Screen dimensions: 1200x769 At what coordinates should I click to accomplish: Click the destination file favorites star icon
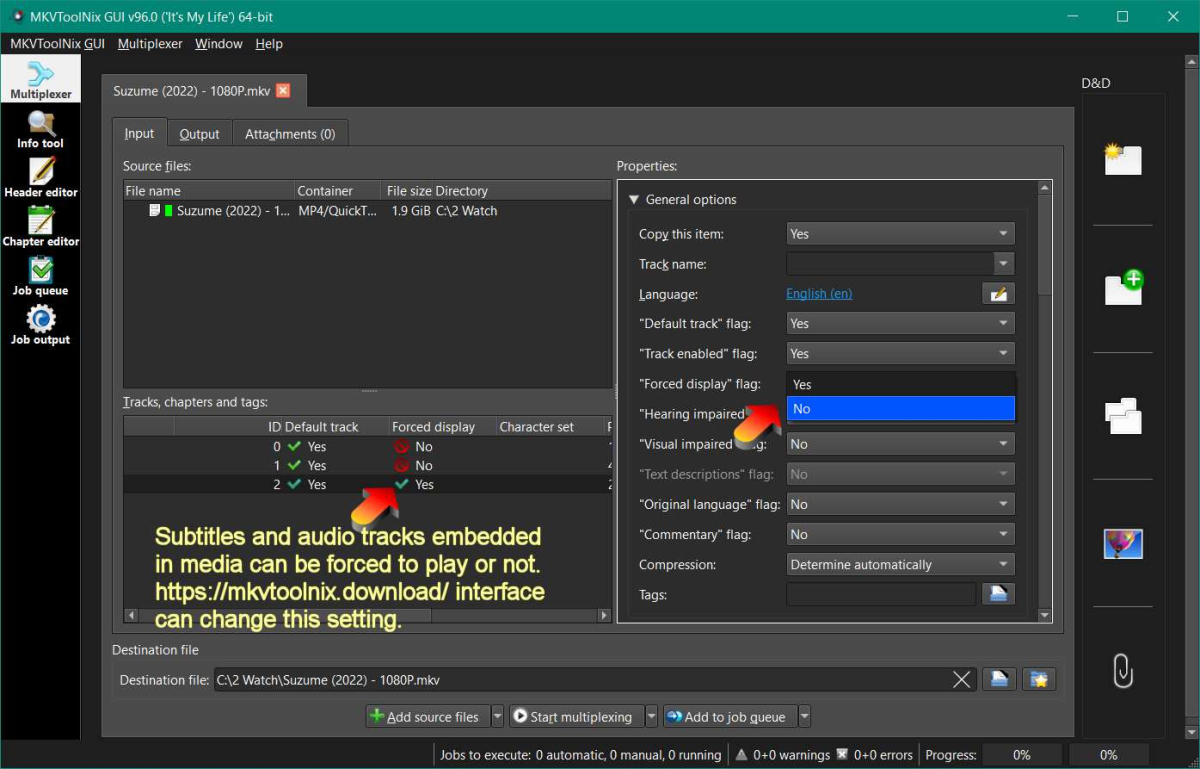1039,679
